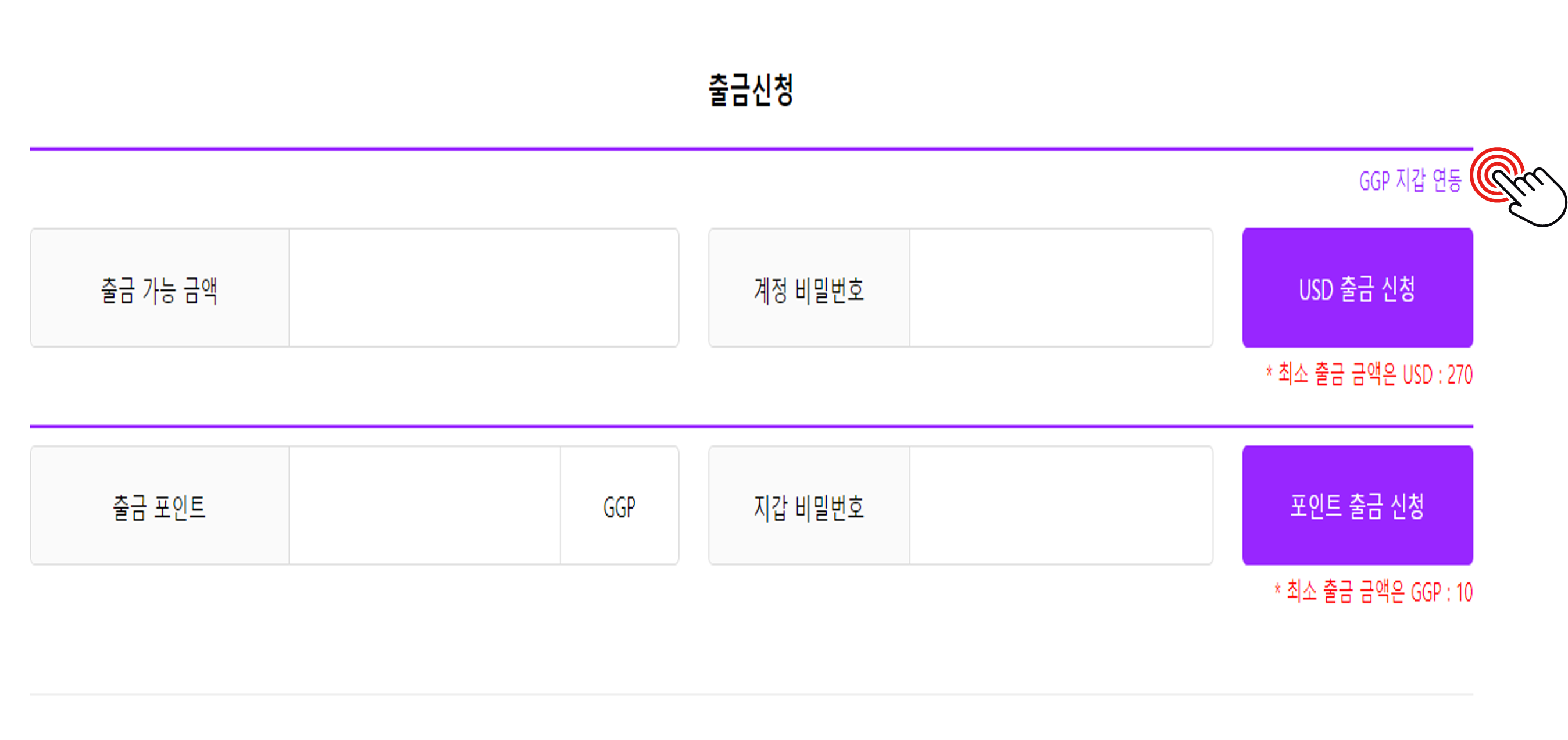1568x740 pixels.
Task: Click the 지갑 비밀번호 label cell
Action: [x=809, y=505]
